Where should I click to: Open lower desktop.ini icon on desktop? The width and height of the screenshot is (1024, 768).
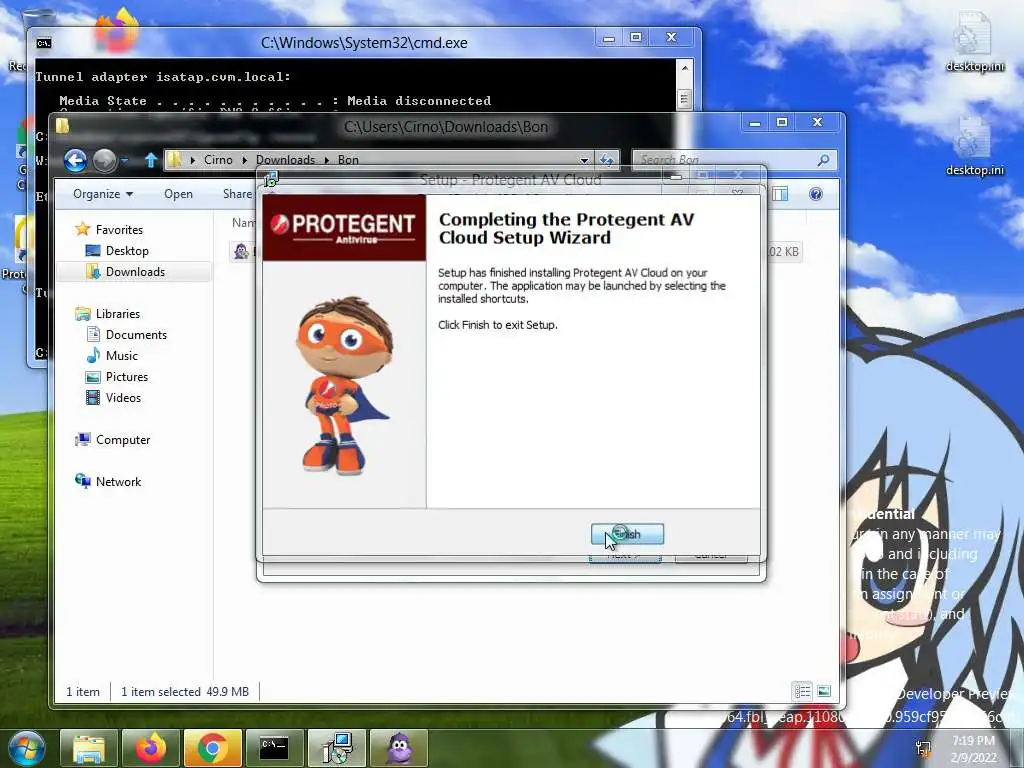pyautogui.click(x=974, y=147)
